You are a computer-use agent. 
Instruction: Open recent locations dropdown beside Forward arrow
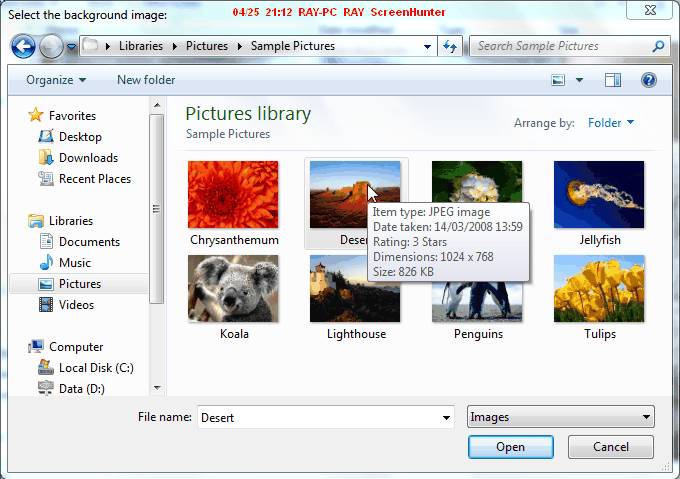tap(72, 46)
